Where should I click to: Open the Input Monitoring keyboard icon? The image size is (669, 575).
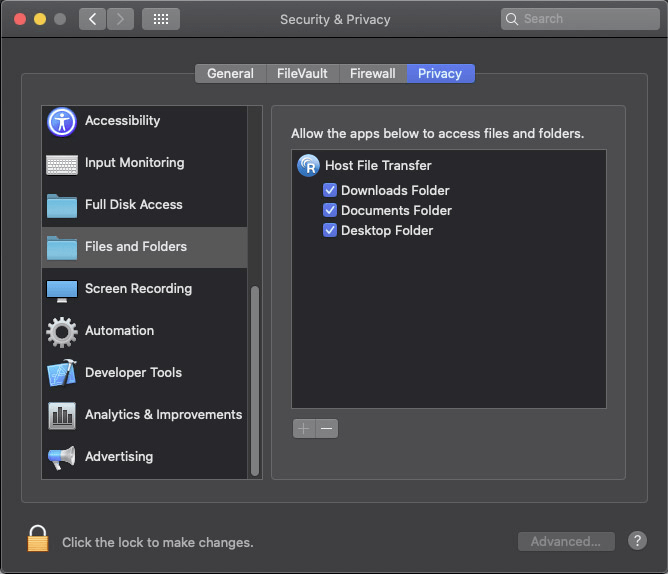[62, 165]
